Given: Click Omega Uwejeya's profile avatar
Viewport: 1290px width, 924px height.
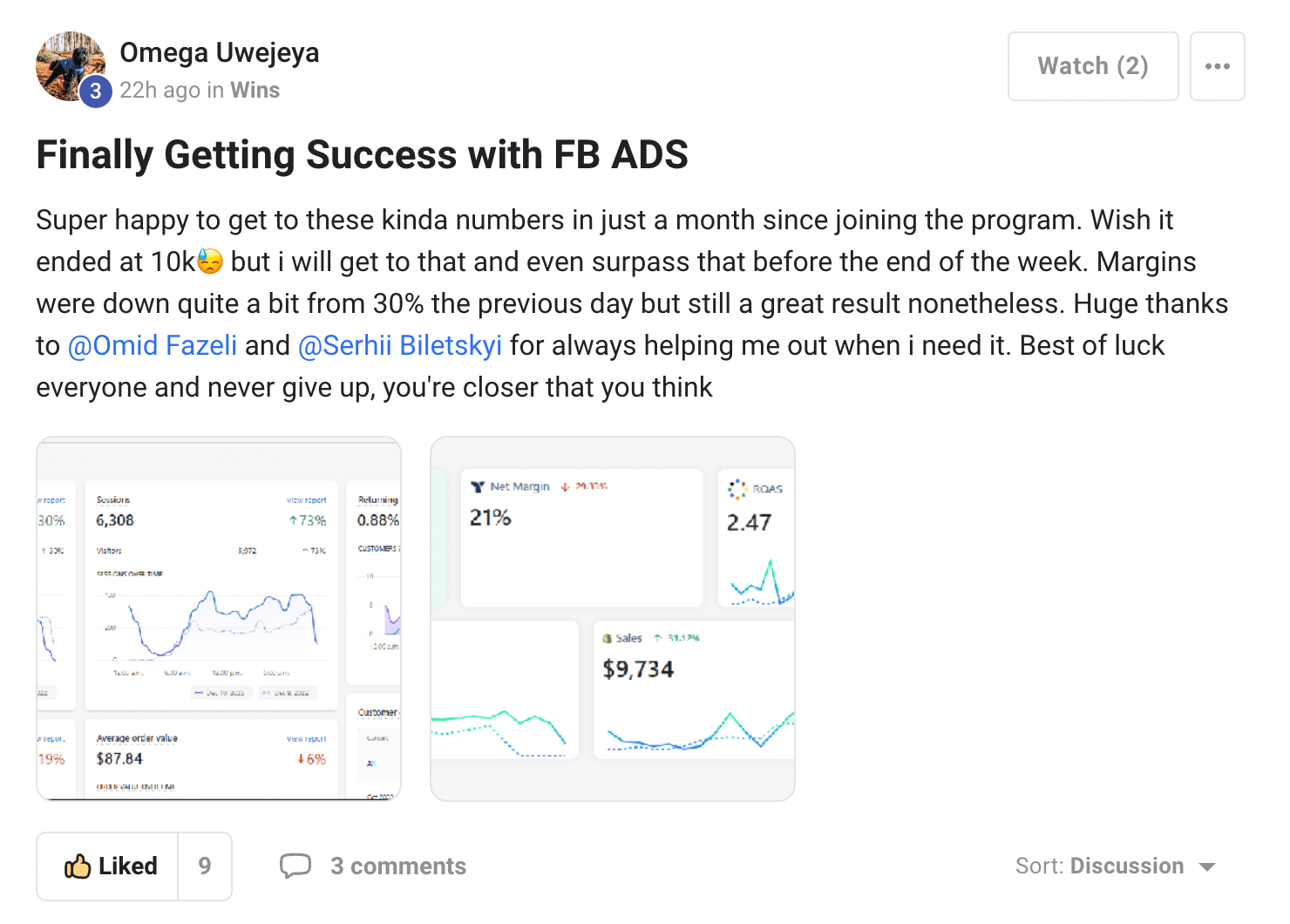Looking at the screenshot, I should pos(71,67).
